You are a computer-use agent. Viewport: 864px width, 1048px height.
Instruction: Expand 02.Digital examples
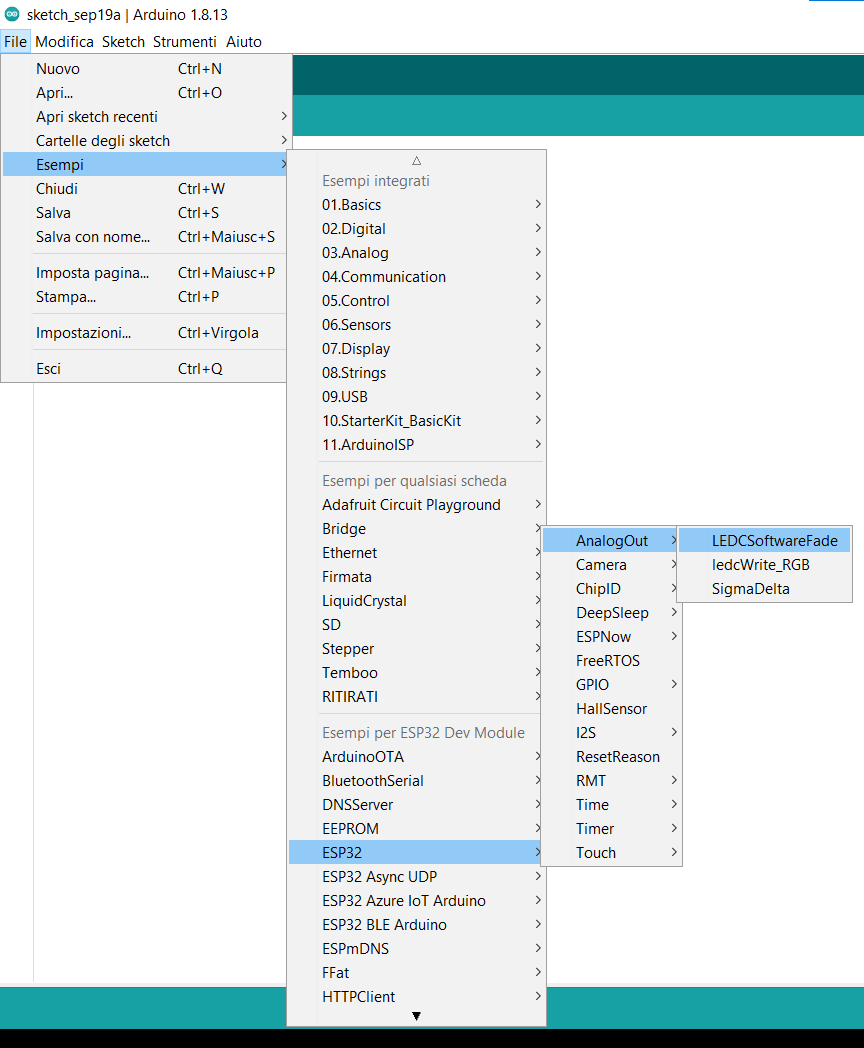click(416, 229)
